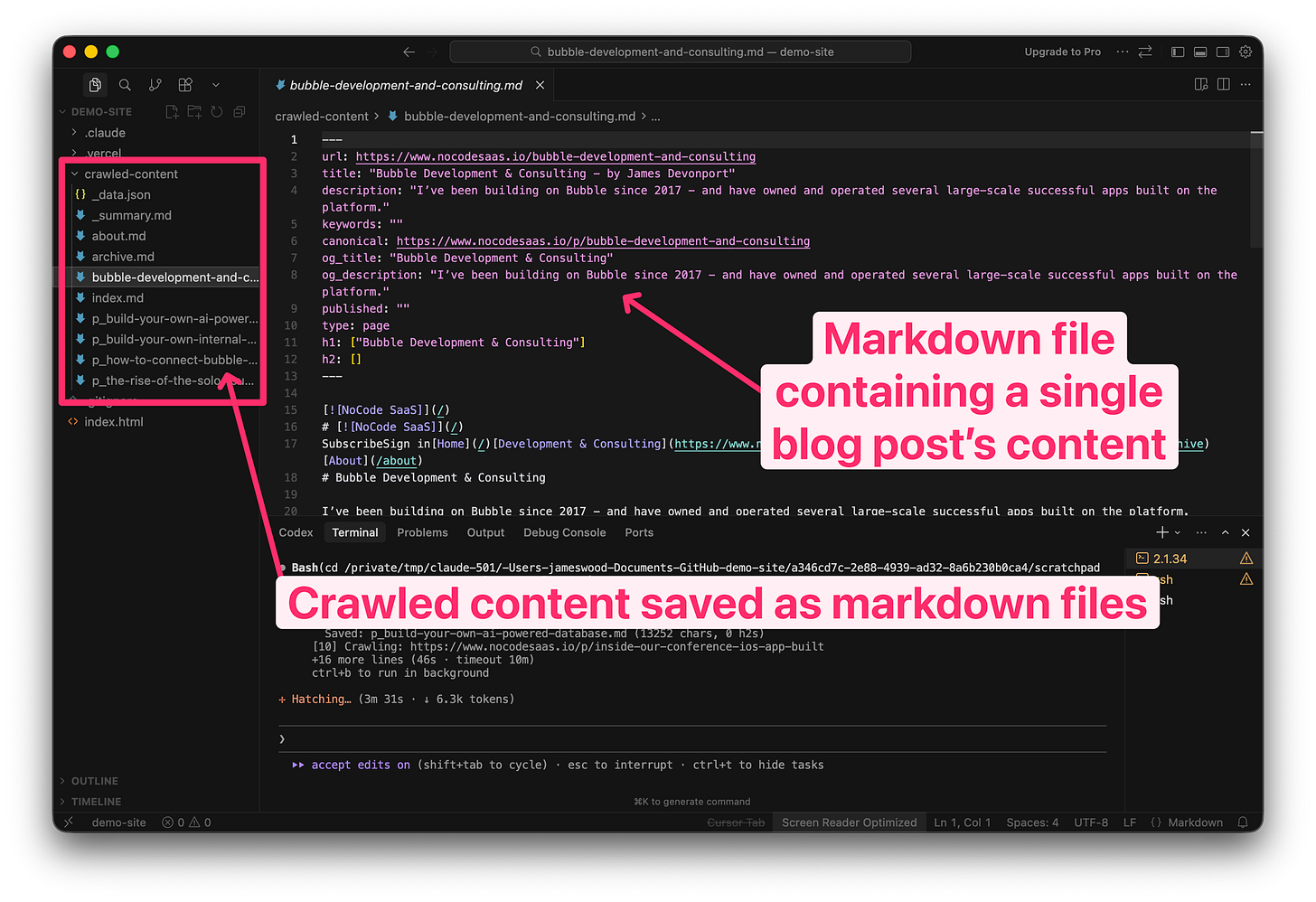1316x902 pixels.
Task: Switch to the Debug Console tab
Action: [x=565, y=533]
